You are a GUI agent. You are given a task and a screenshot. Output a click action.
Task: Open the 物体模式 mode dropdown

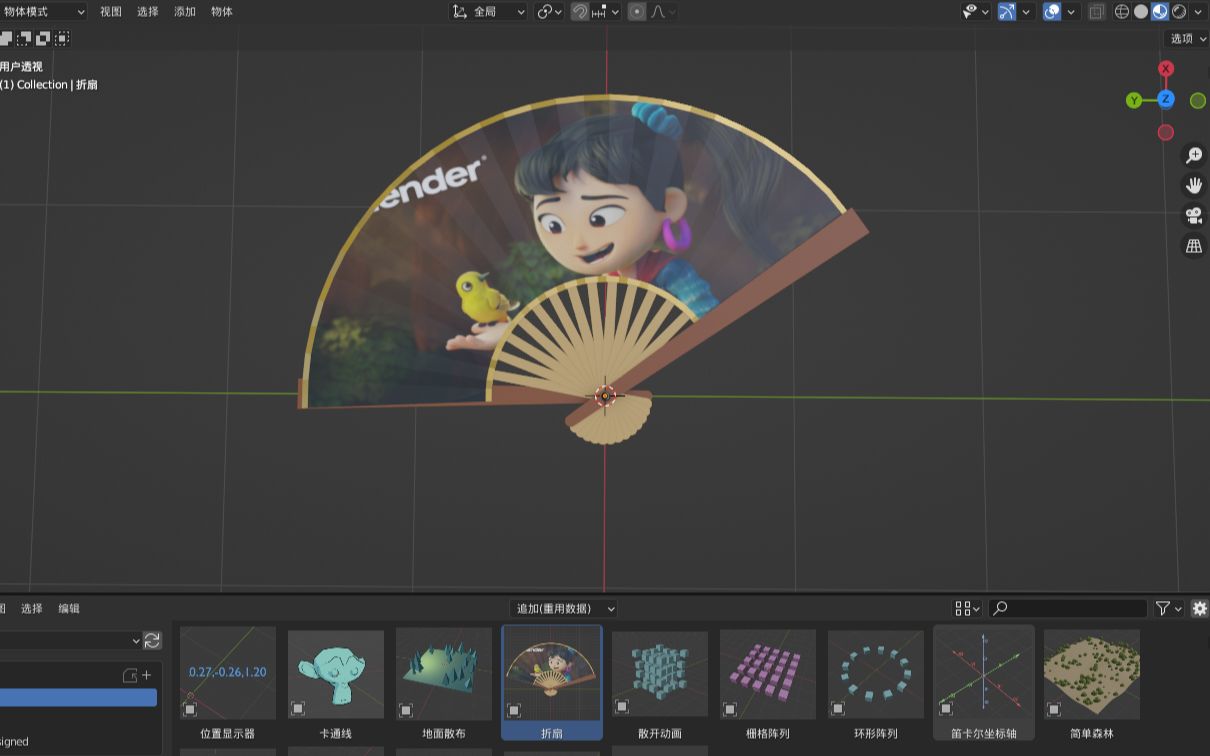coord(43,12)
